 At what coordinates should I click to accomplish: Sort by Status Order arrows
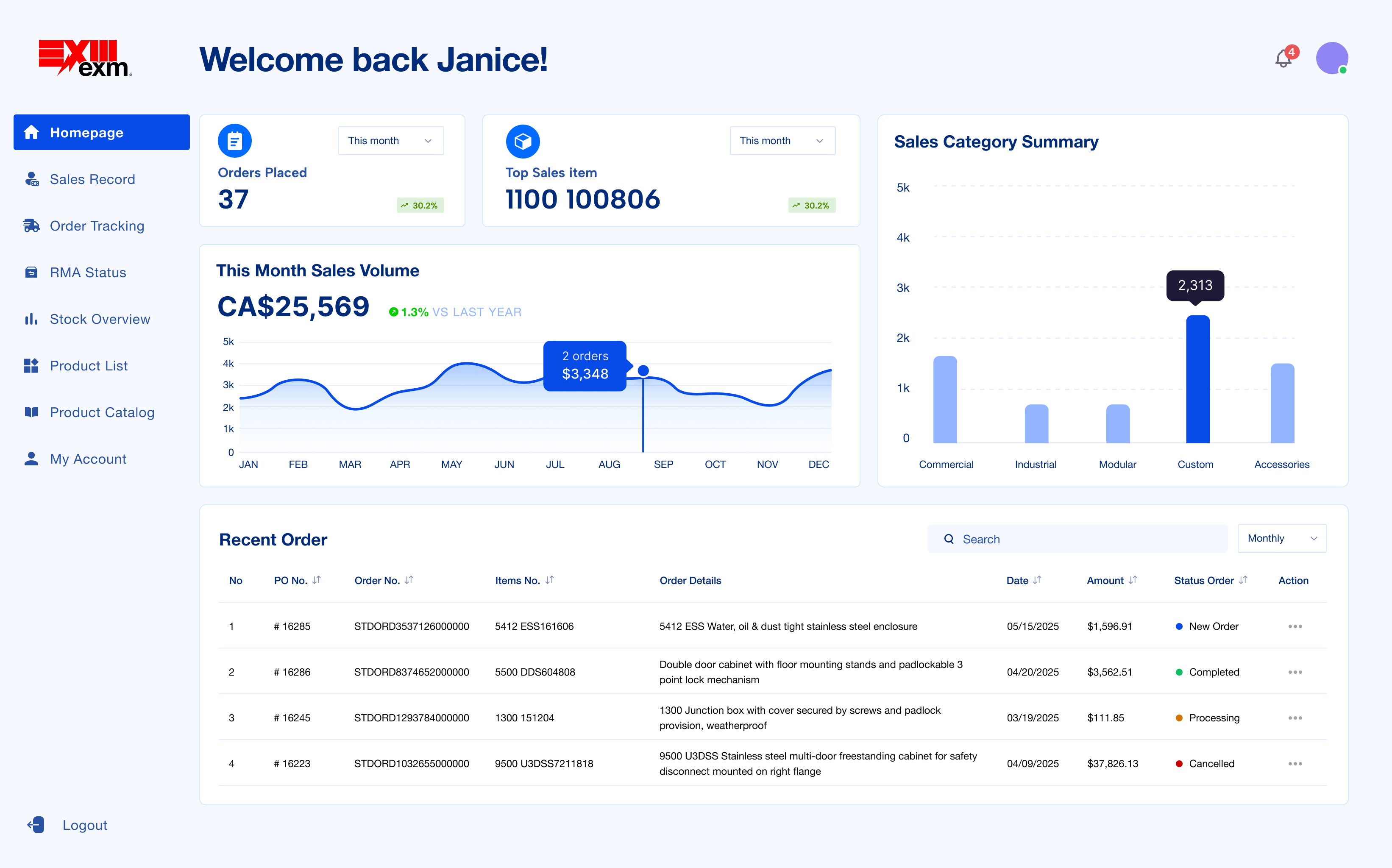click(x=1243, y=580)
